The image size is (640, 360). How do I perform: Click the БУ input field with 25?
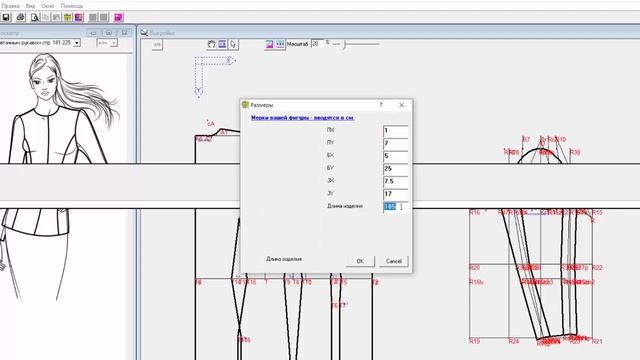[x=396, y=169]
